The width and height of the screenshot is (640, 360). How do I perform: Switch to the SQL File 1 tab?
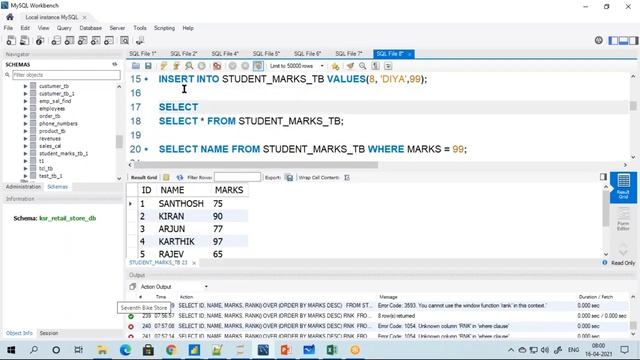click(143, 53)
